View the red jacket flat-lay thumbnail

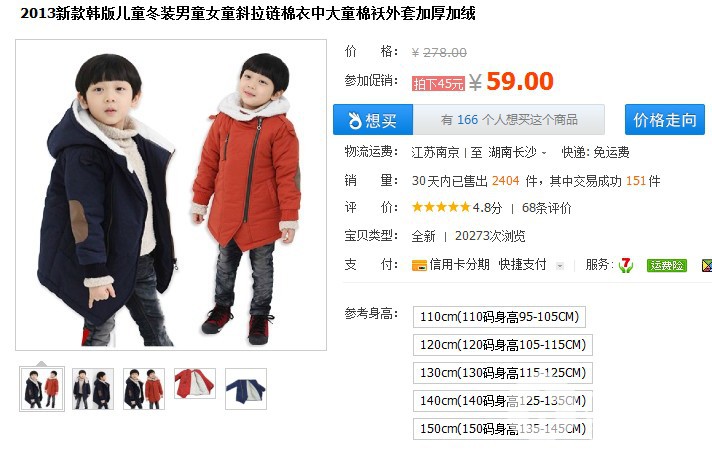195,384
